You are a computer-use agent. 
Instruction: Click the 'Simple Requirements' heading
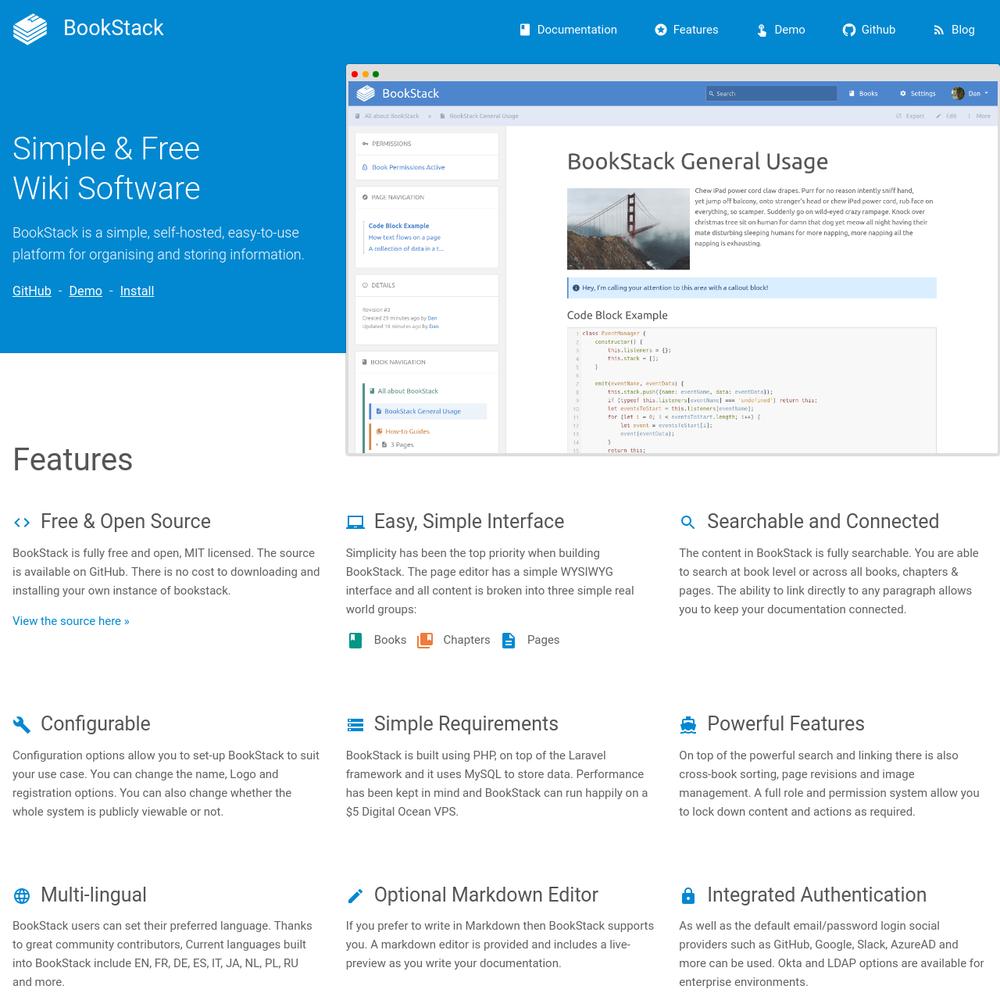point(466,723)
